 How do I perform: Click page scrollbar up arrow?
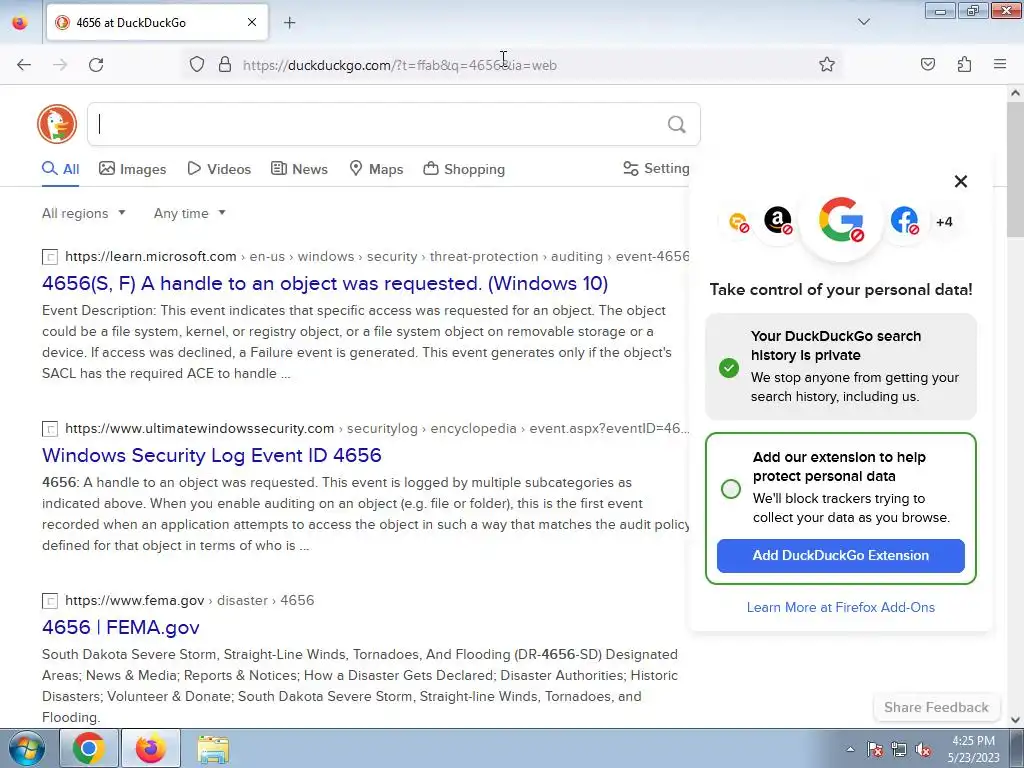pyautogui.click(x=1016, y=93)
